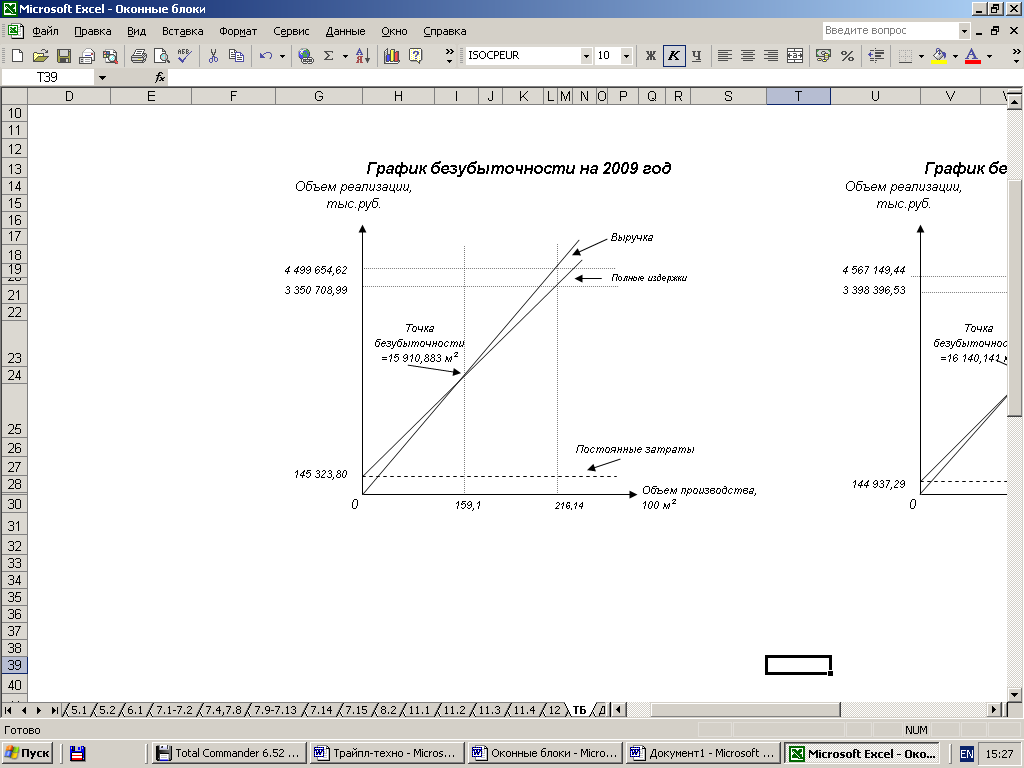Click the AutoSum sigma icon
This screenshot has height=768, width=1024.
pos(328,56)
